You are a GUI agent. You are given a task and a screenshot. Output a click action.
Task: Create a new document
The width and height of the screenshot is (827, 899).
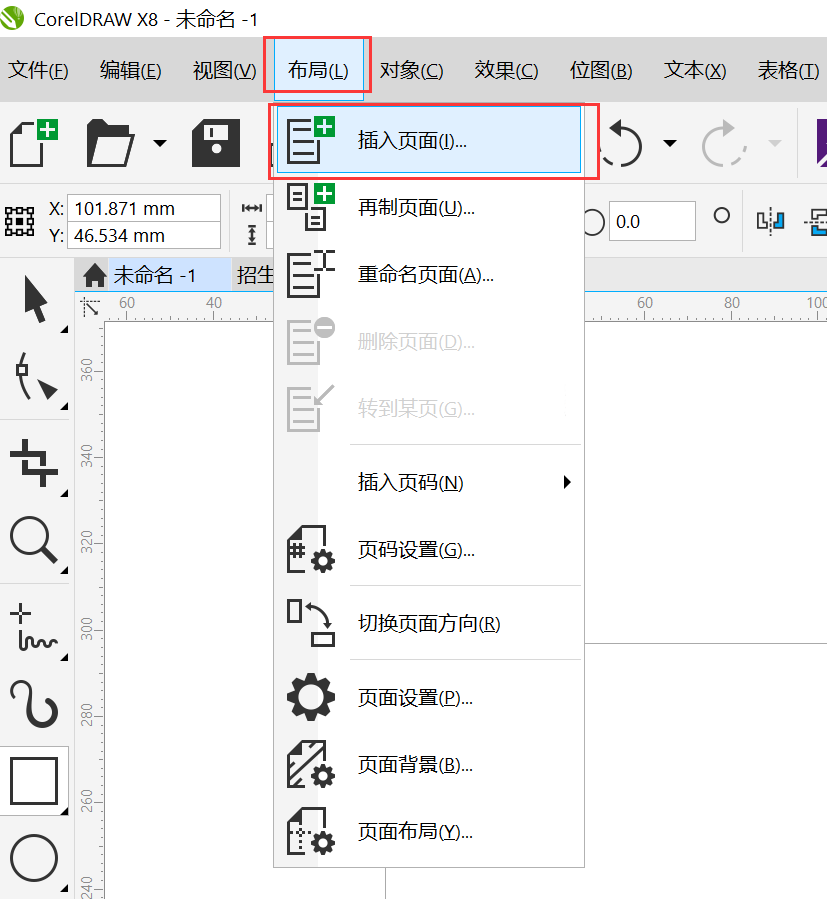click(x=33, y=142)
